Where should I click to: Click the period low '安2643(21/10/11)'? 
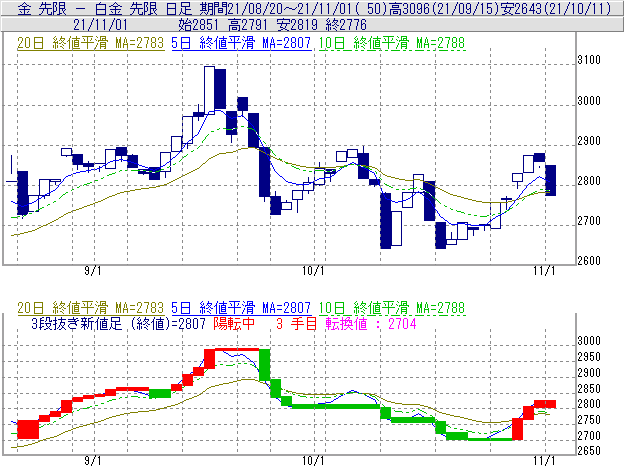coord(555,8)
